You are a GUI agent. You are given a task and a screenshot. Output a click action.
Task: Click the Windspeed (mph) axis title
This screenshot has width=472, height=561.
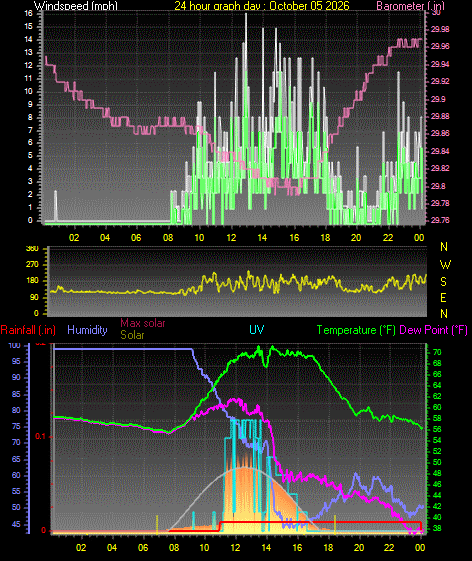76,5
